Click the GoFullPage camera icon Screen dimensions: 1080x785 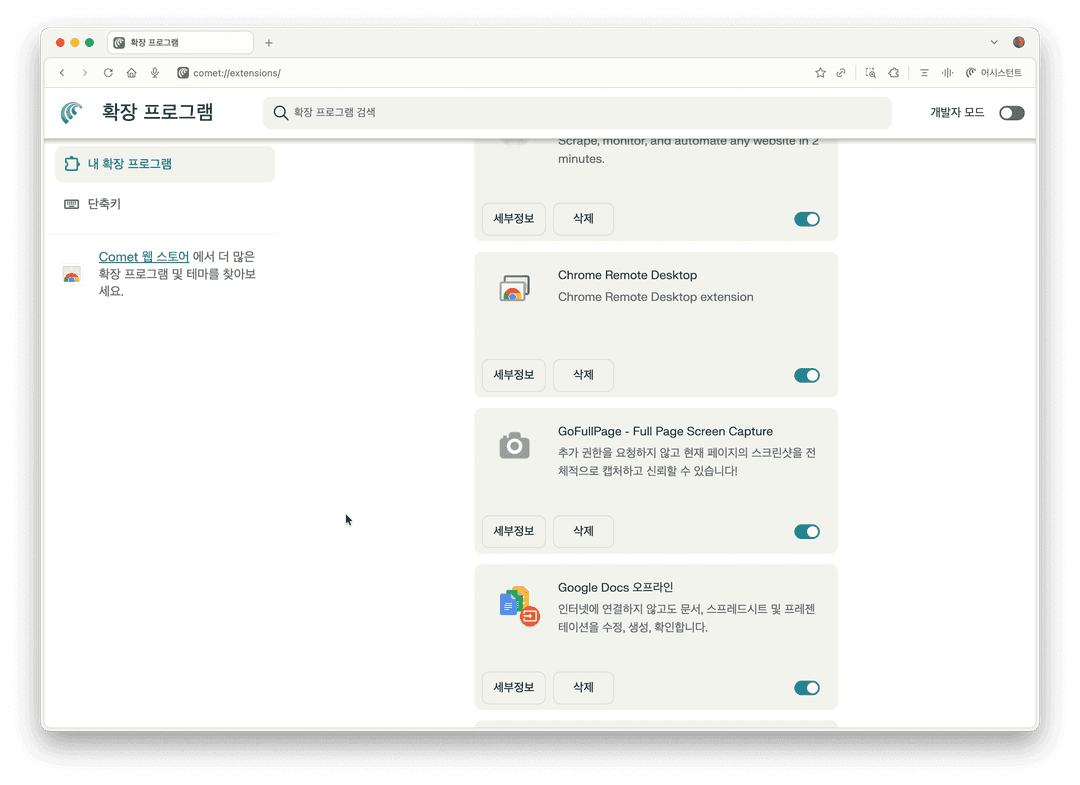(x=515, y=446)
